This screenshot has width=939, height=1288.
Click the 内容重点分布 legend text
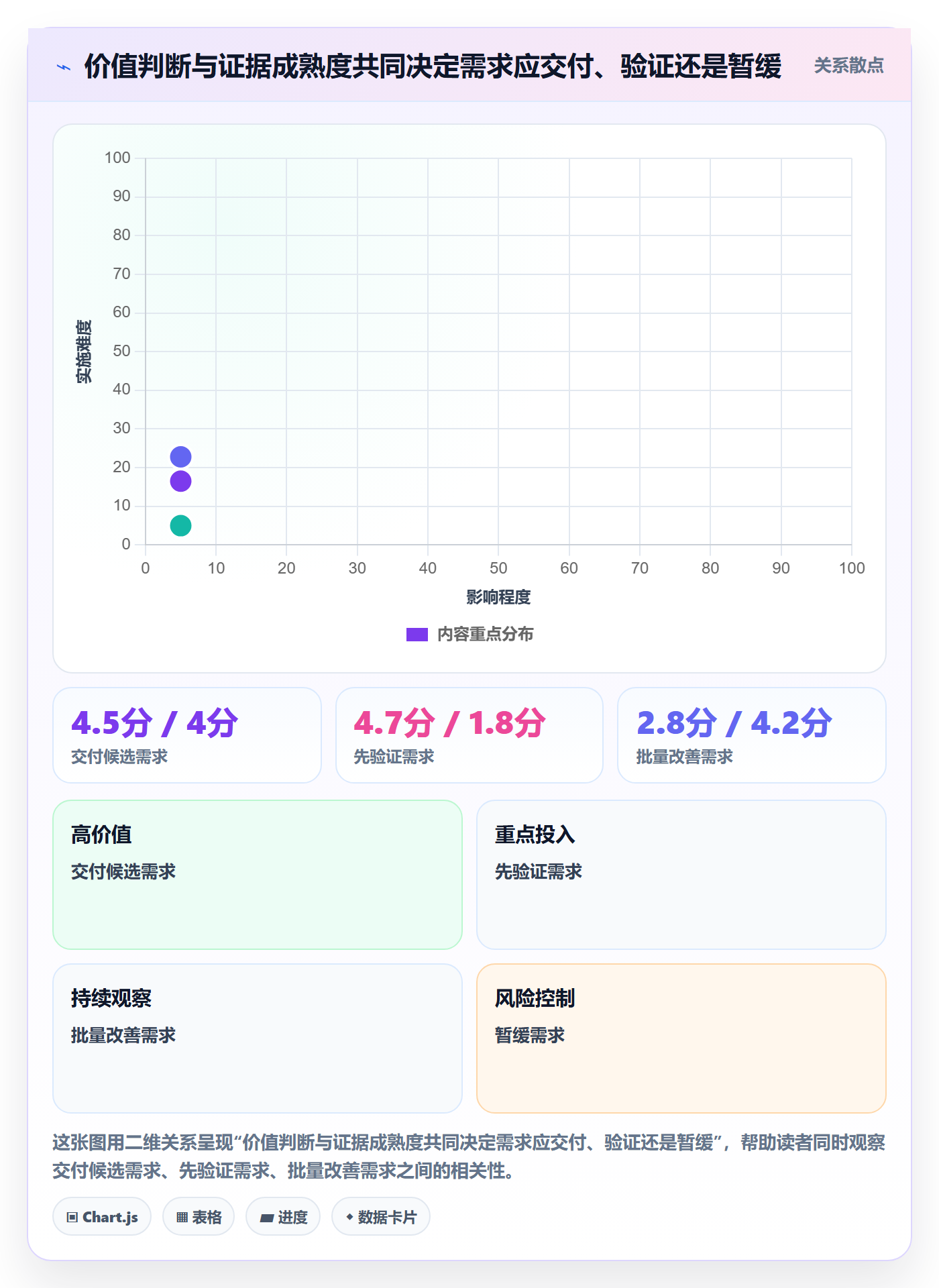click(x=485, y=634)
